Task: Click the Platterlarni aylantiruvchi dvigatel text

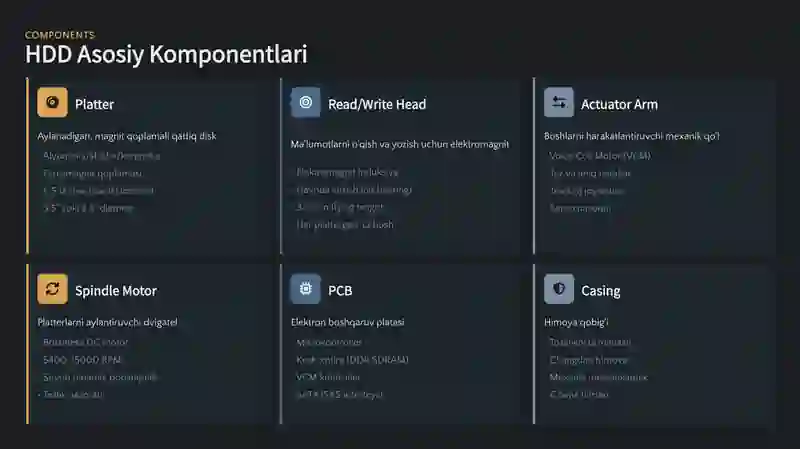Action: pyautogui.click(x=107, y=323)
